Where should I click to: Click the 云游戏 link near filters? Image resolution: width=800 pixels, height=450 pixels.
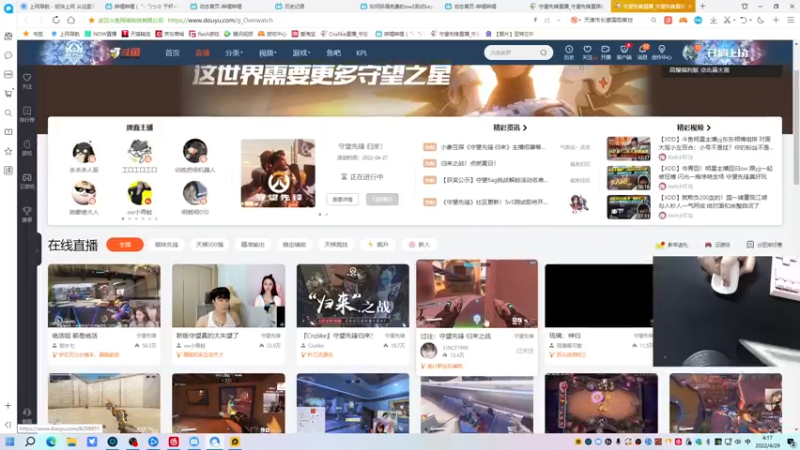(717, 245)
